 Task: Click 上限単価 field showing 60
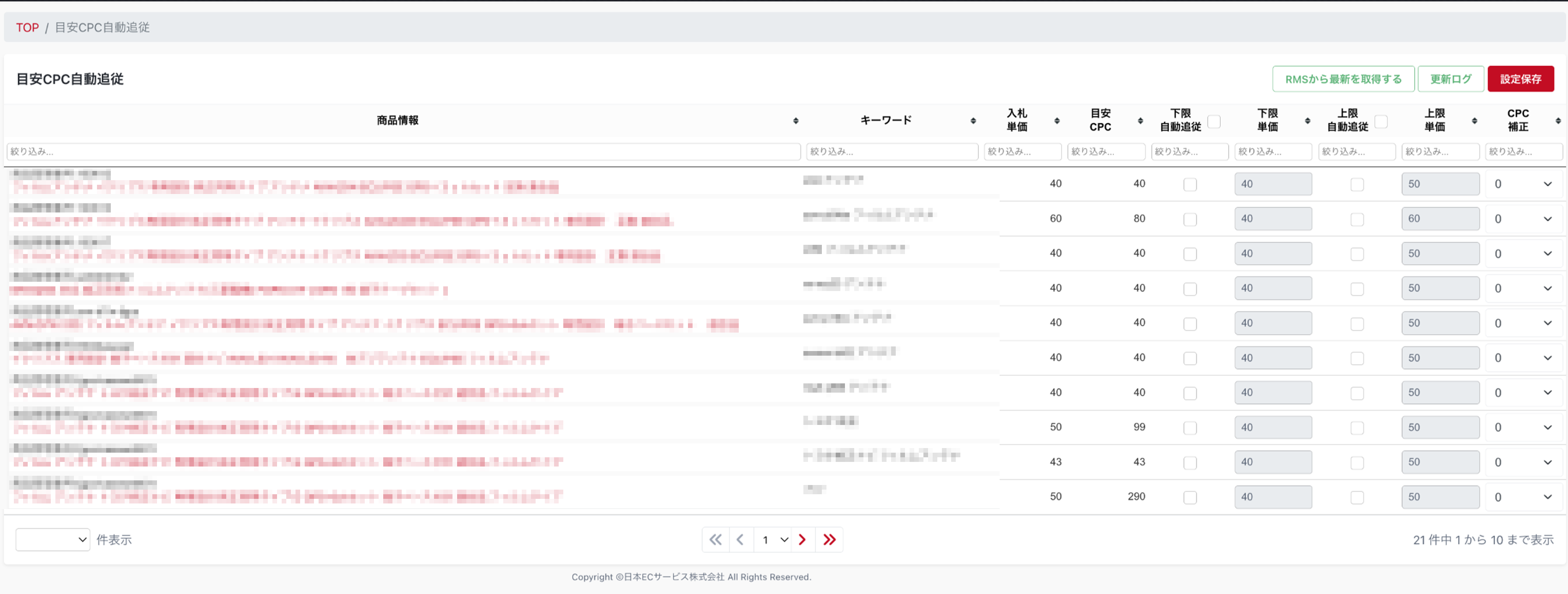(x=1440, y=219)
